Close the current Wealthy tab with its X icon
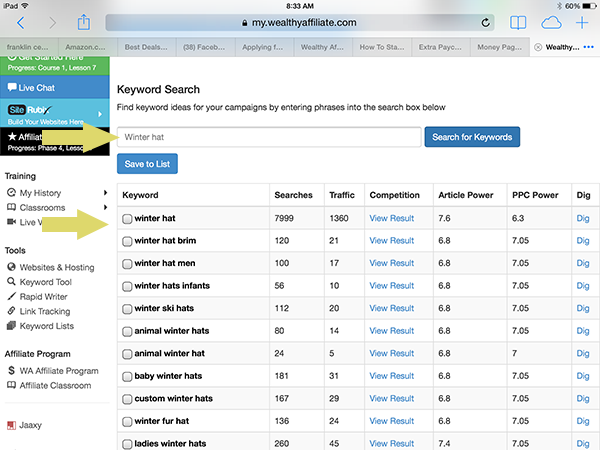600x450 pixels. pos(538,47)
